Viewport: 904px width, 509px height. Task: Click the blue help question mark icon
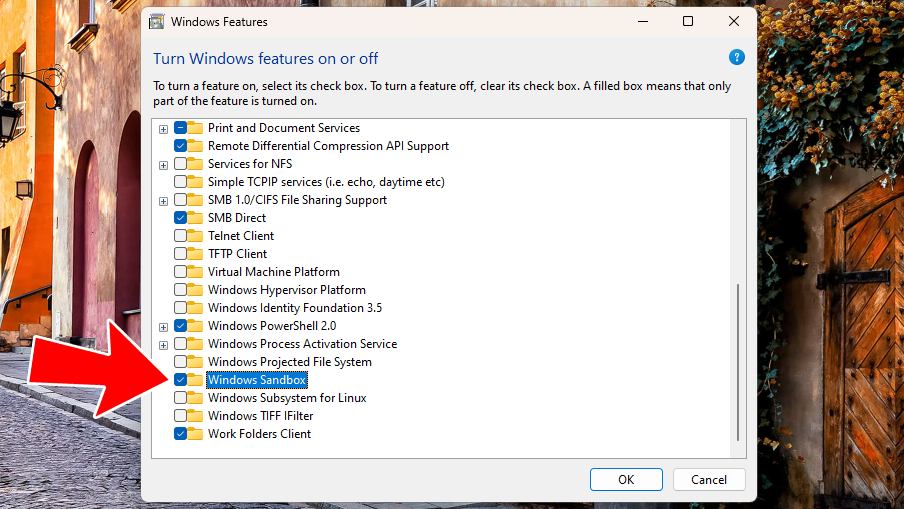[x=736, y=57]
